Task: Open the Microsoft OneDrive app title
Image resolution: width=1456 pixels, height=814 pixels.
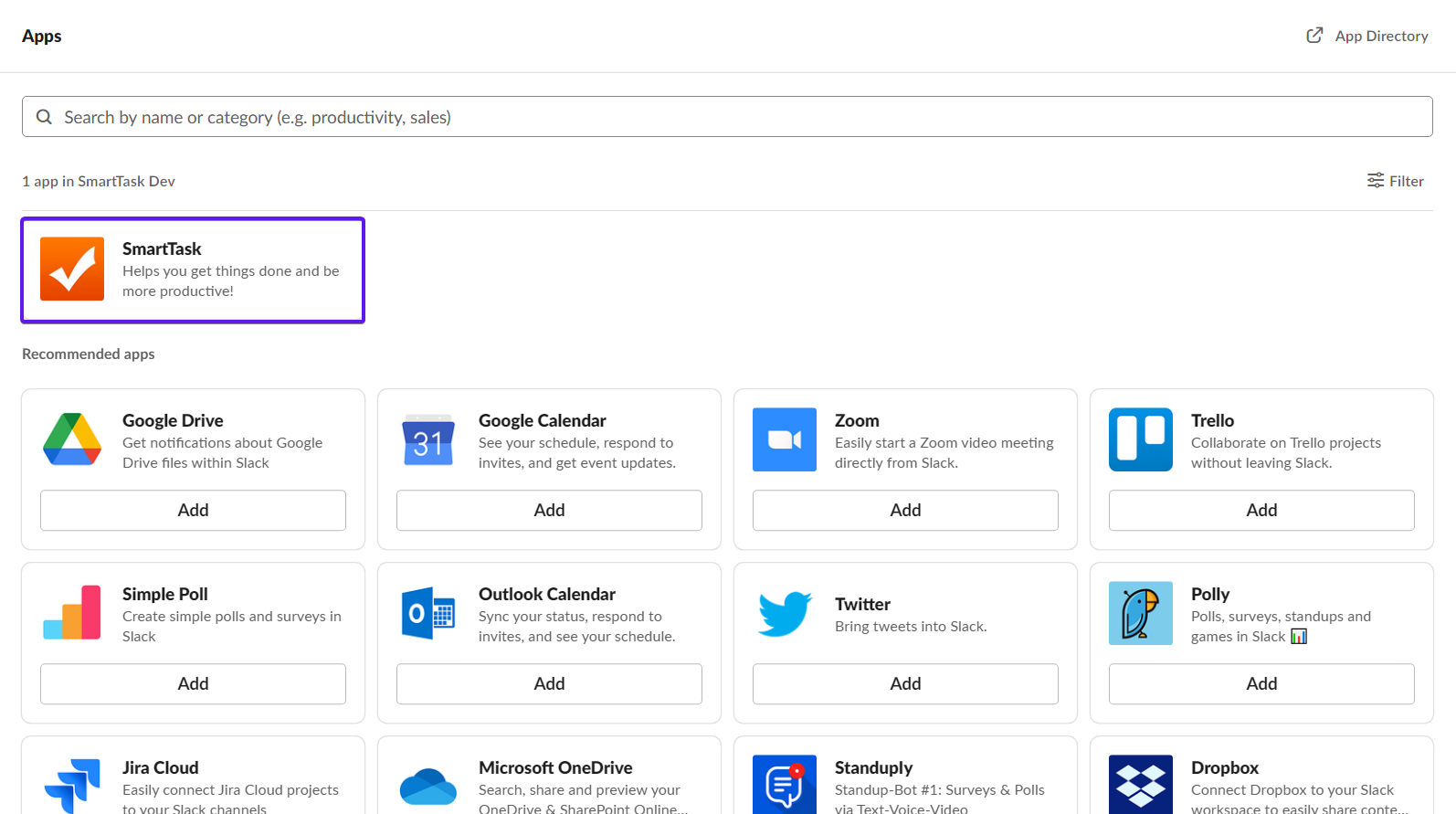Action: [555, 767]
